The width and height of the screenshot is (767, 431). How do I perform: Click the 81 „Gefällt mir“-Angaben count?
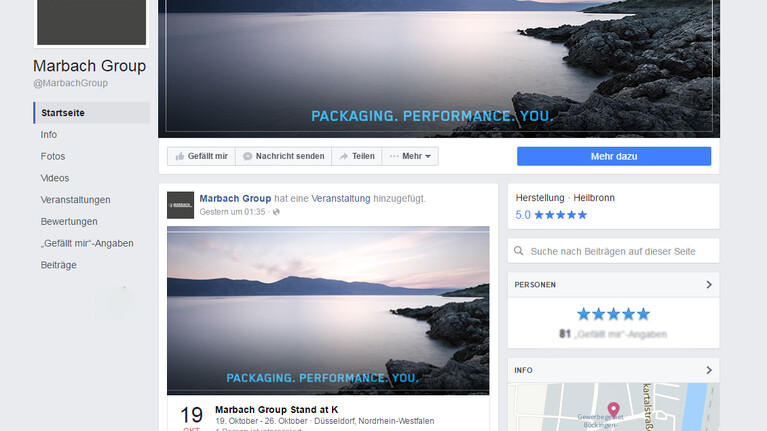pos(613,334)
